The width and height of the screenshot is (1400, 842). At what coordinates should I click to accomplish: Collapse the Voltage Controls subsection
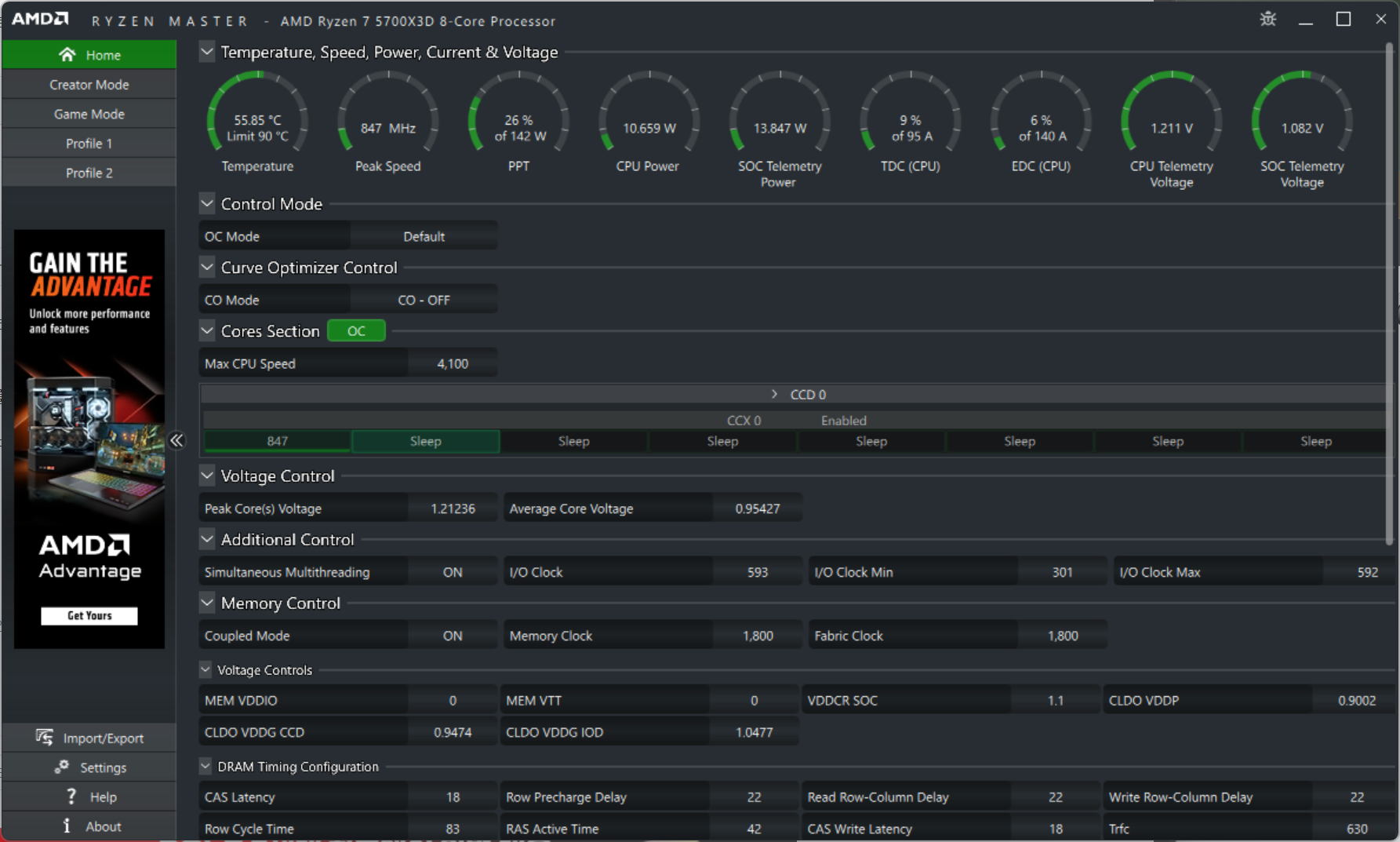[205, 669]
